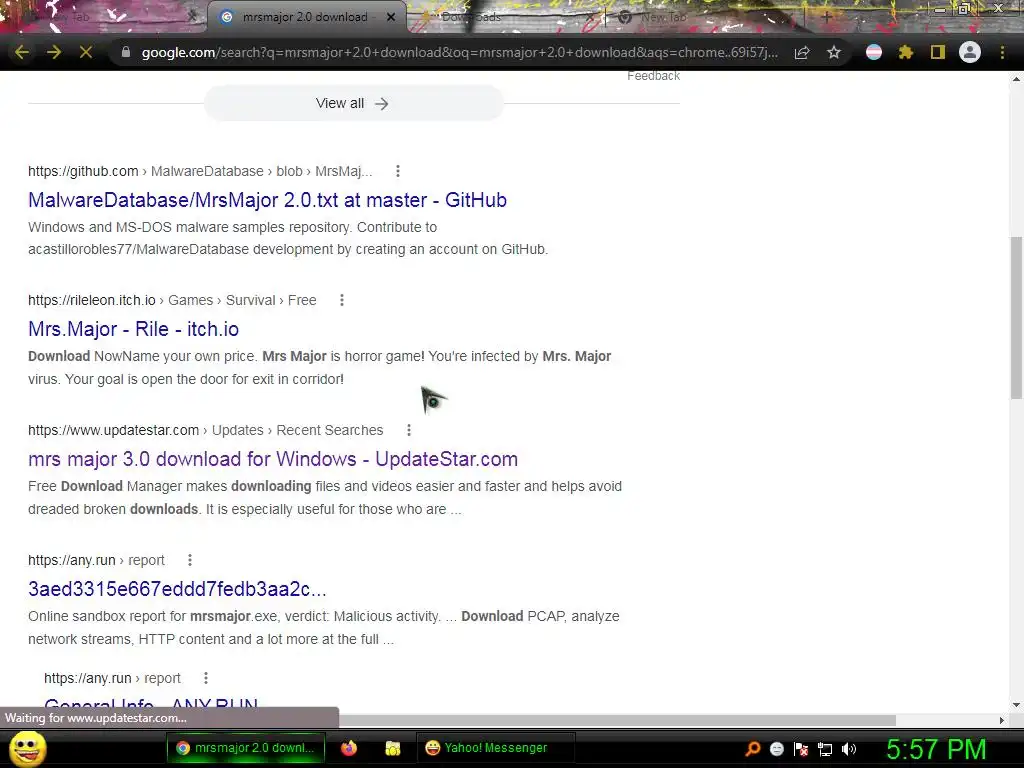The image size is (1024, 768).
Task: Open a new browser tab
Action: coord(826,17)
